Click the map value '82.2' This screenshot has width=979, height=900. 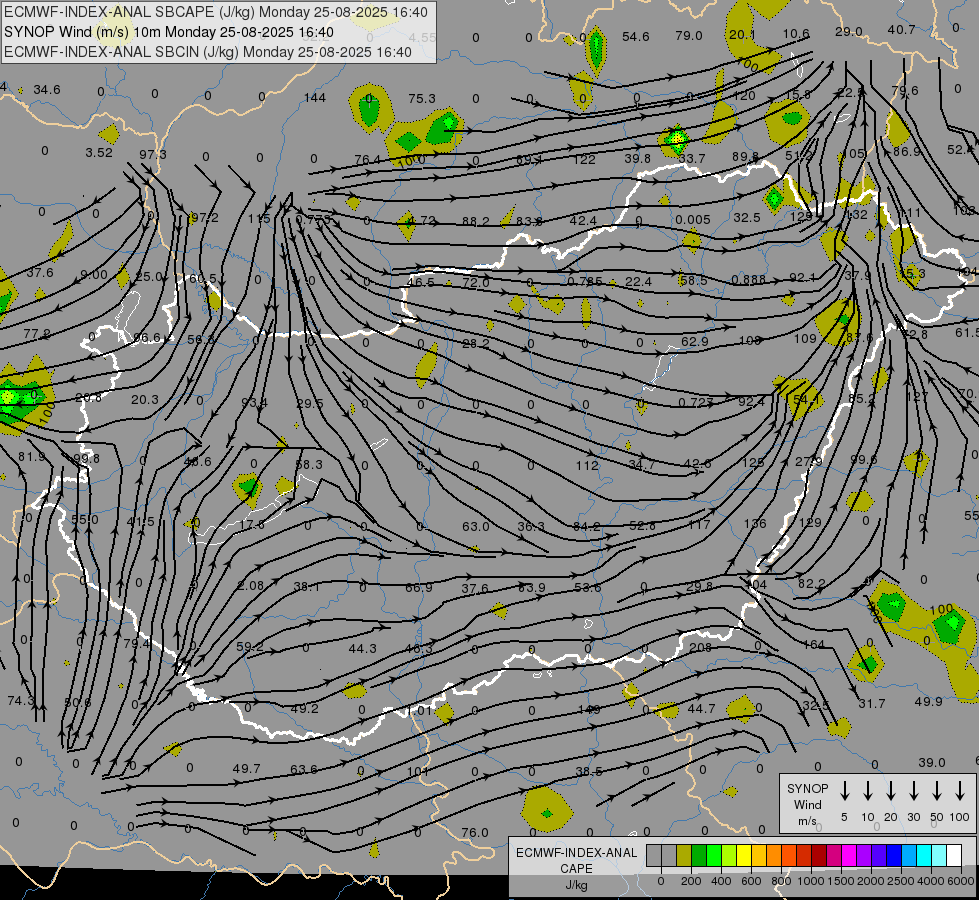click(x=812, y=583)
